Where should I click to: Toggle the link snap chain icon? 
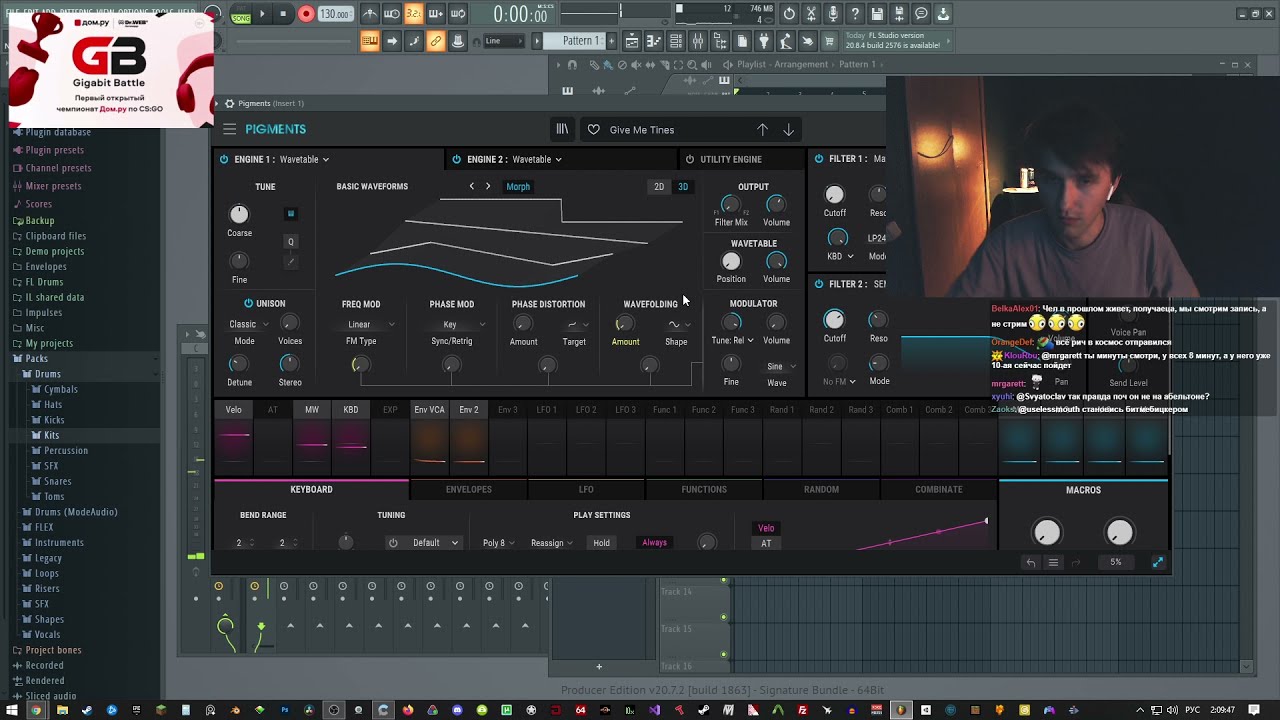click(436, 41)
